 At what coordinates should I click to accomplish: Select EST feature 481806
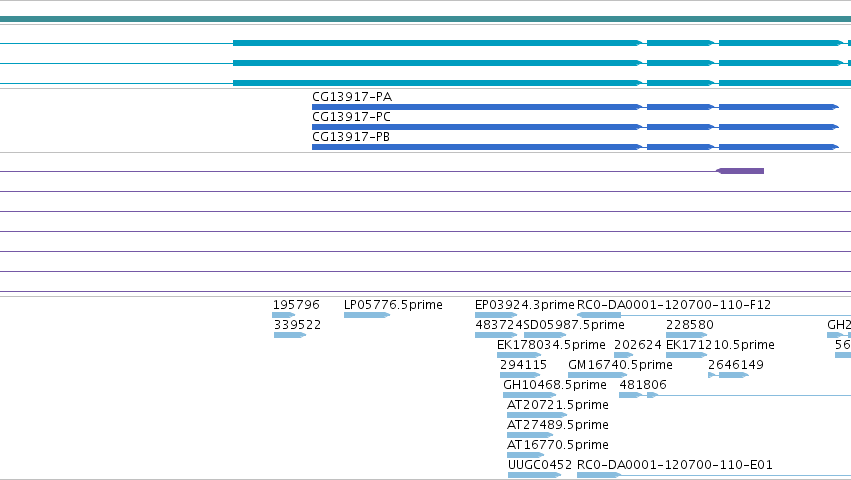coord(643,385)
